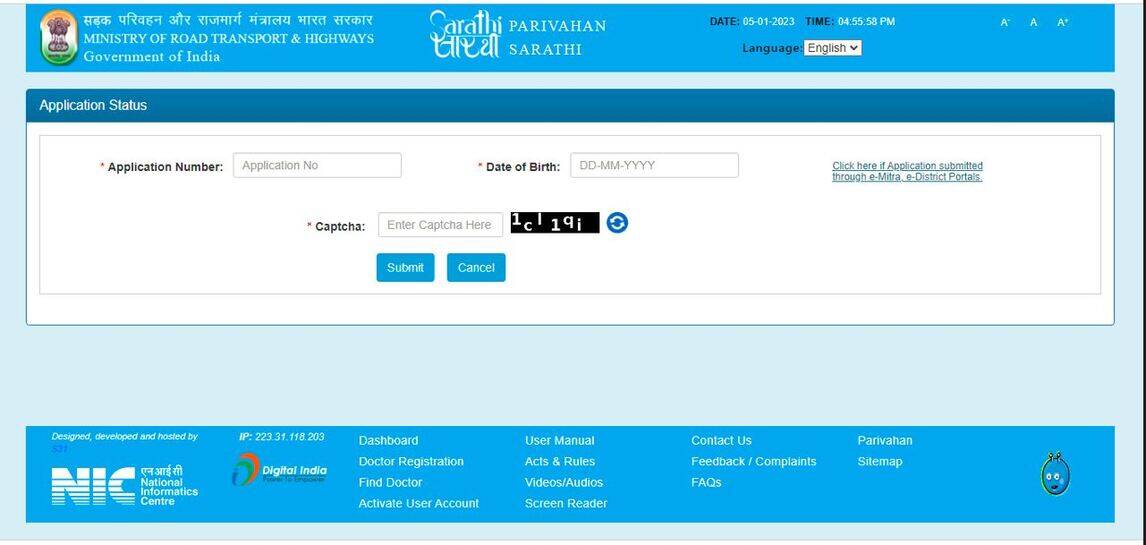Screen dimensions: 1146x545
Task: Decrease font size with A- button
Action: (x=1005, y=23)
